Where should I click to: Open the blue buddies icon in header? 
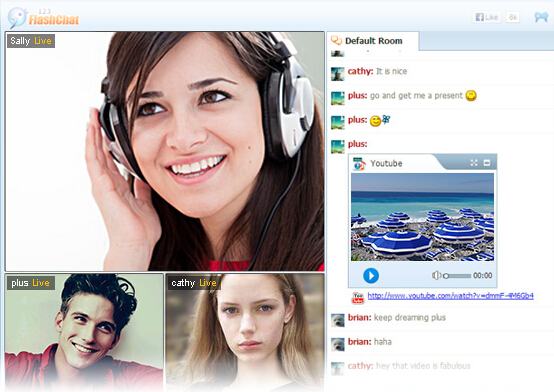pos(541,17)
